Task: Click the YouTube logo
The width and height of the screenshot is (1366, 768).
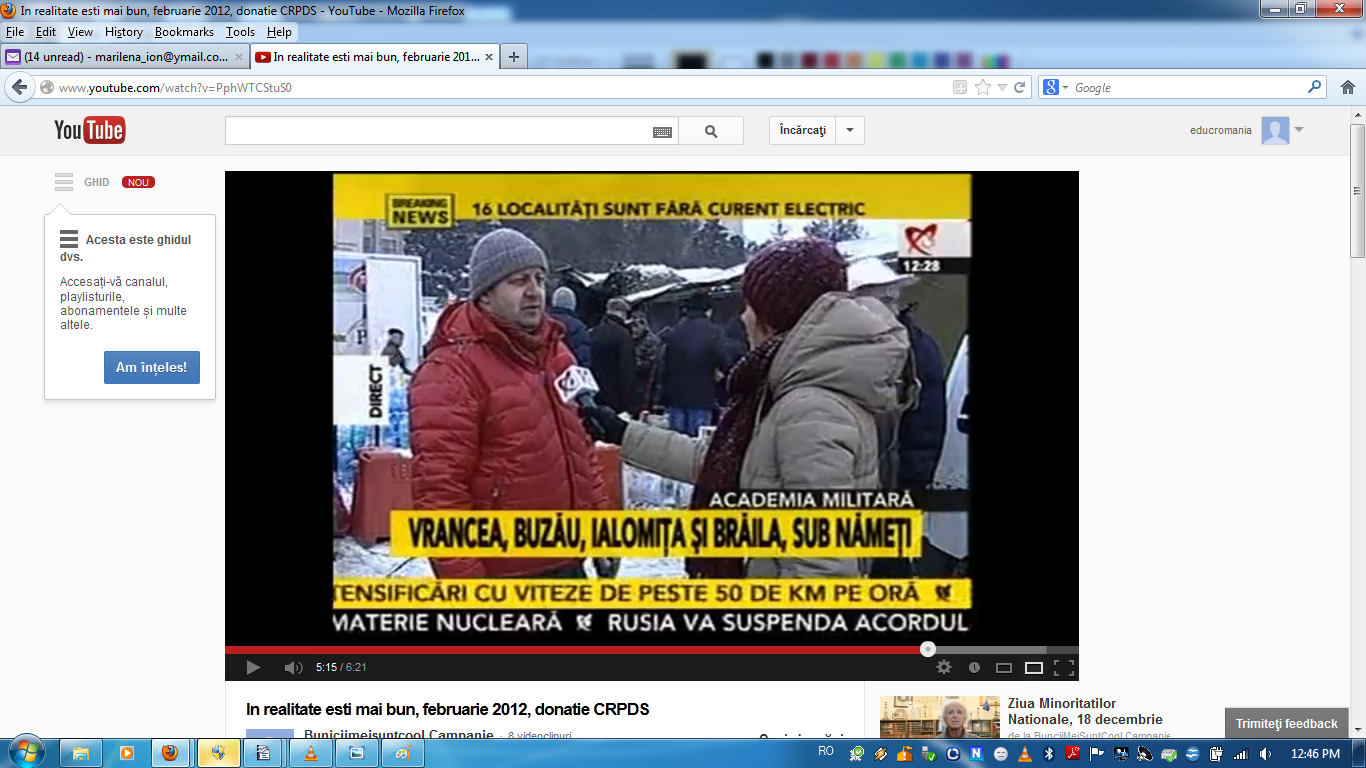Action: (x=90, y=130)
